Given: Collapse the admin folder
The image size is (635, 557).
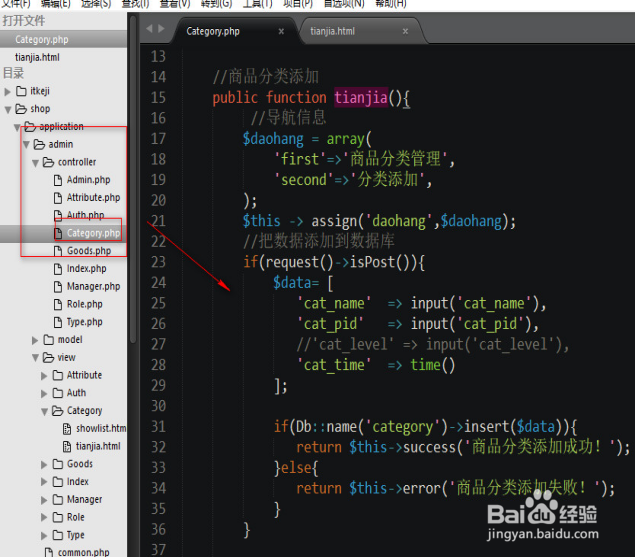Looking at the screenshot, I should (x=26, y=145).
